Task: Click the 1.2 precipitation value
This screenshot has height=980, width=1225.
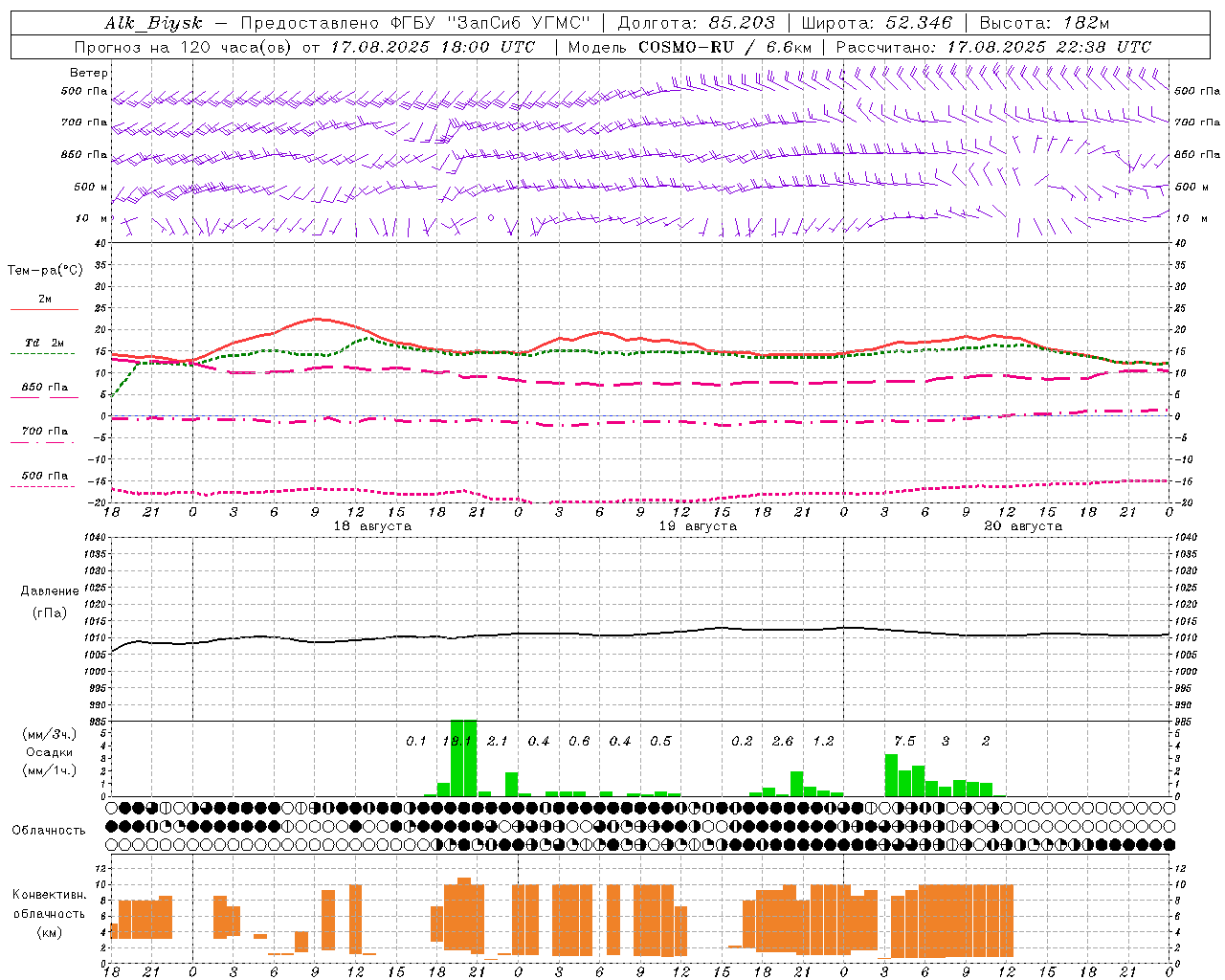Action: 823,741
